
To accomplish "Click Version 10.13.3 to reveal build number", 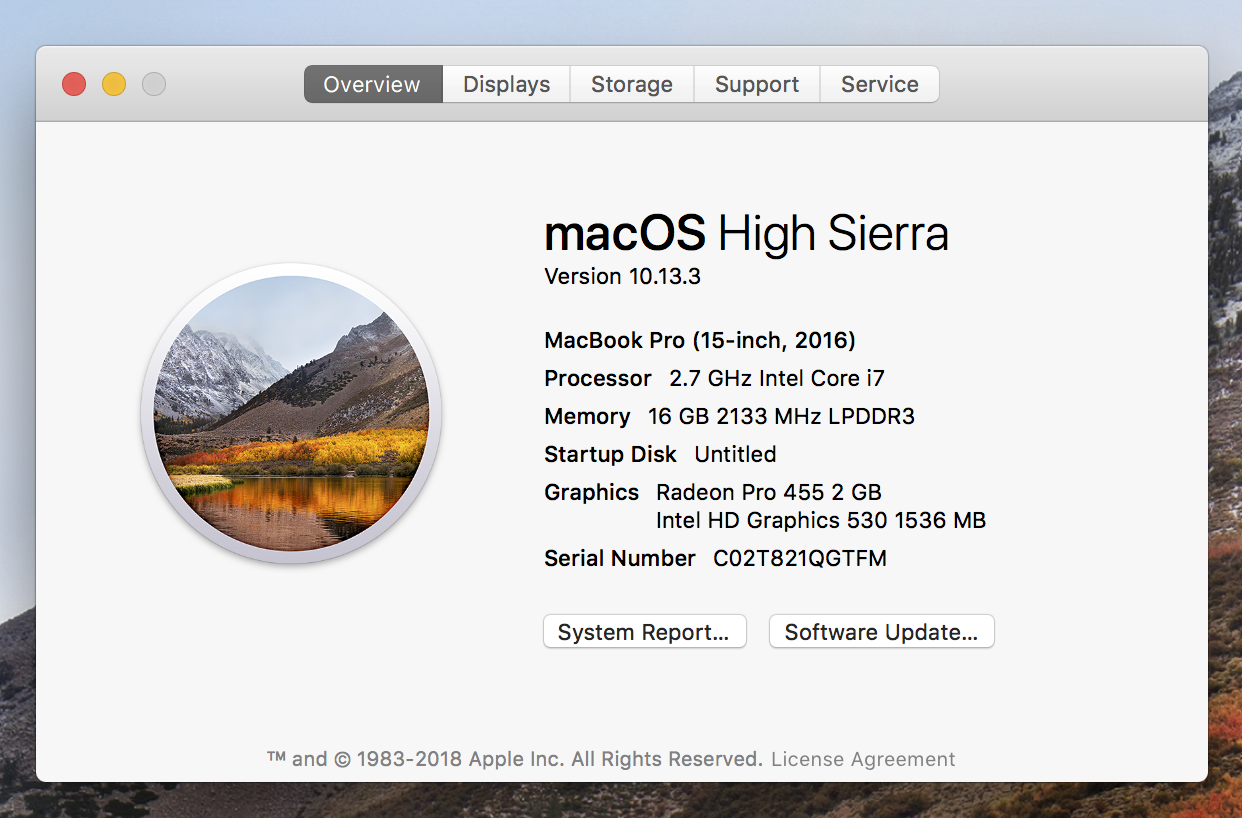I will coord(622,277).
